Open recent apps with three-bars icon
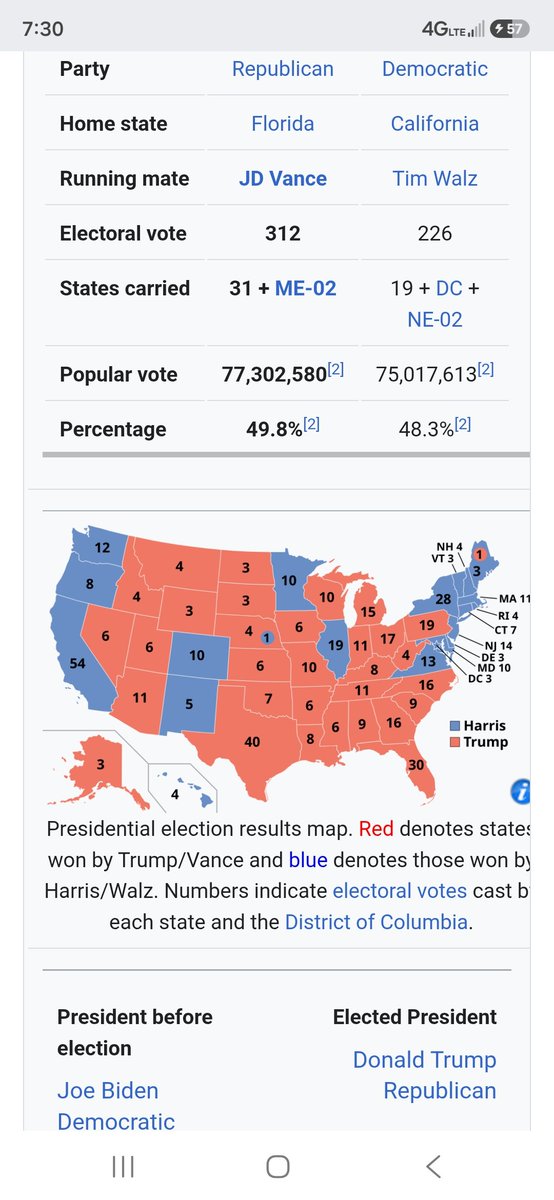Image resolution: width=554 pixels, height=1200 pixels. click(124, 1166)
